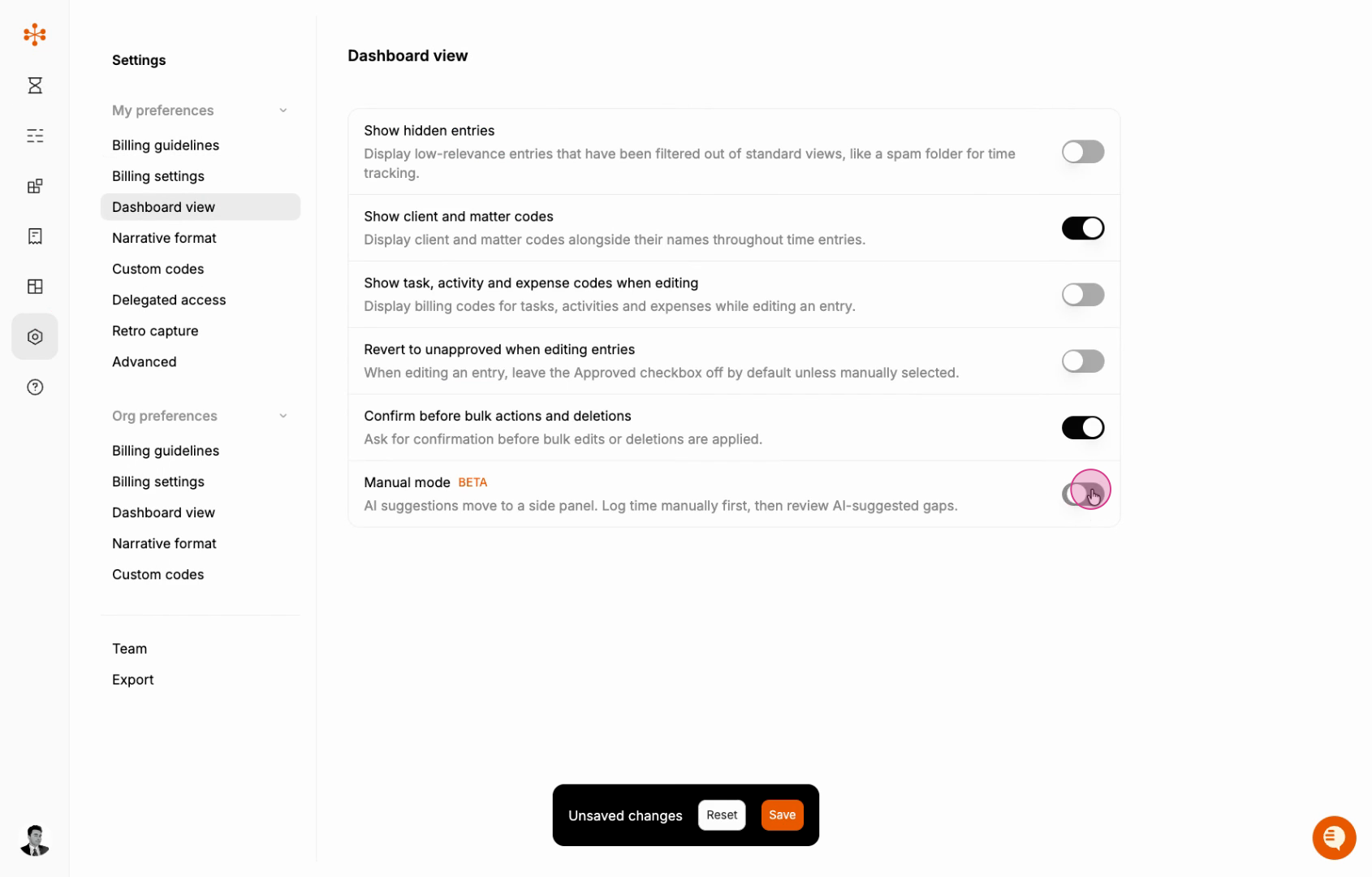Open Narrative format under My preferences
The width and height of the screenshot is (1372, 877).
(x=164, y=238)
